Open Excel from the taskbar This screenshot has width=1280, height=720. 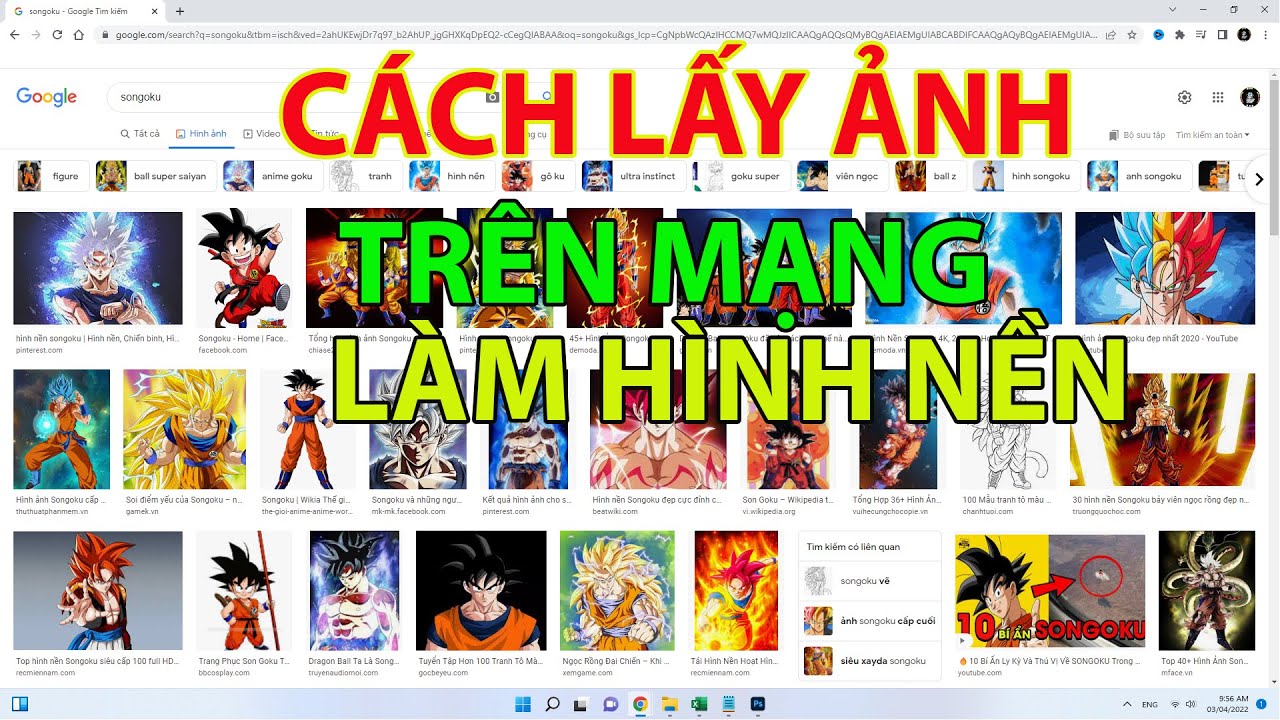pos(698,704)
